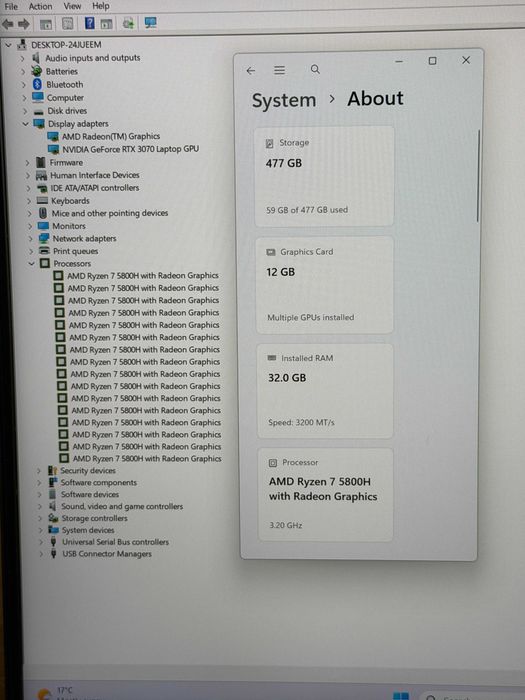Click "59 GB of 477 GB used" text
This screenshot has width=525, height=700.
[x=307, y=210]
